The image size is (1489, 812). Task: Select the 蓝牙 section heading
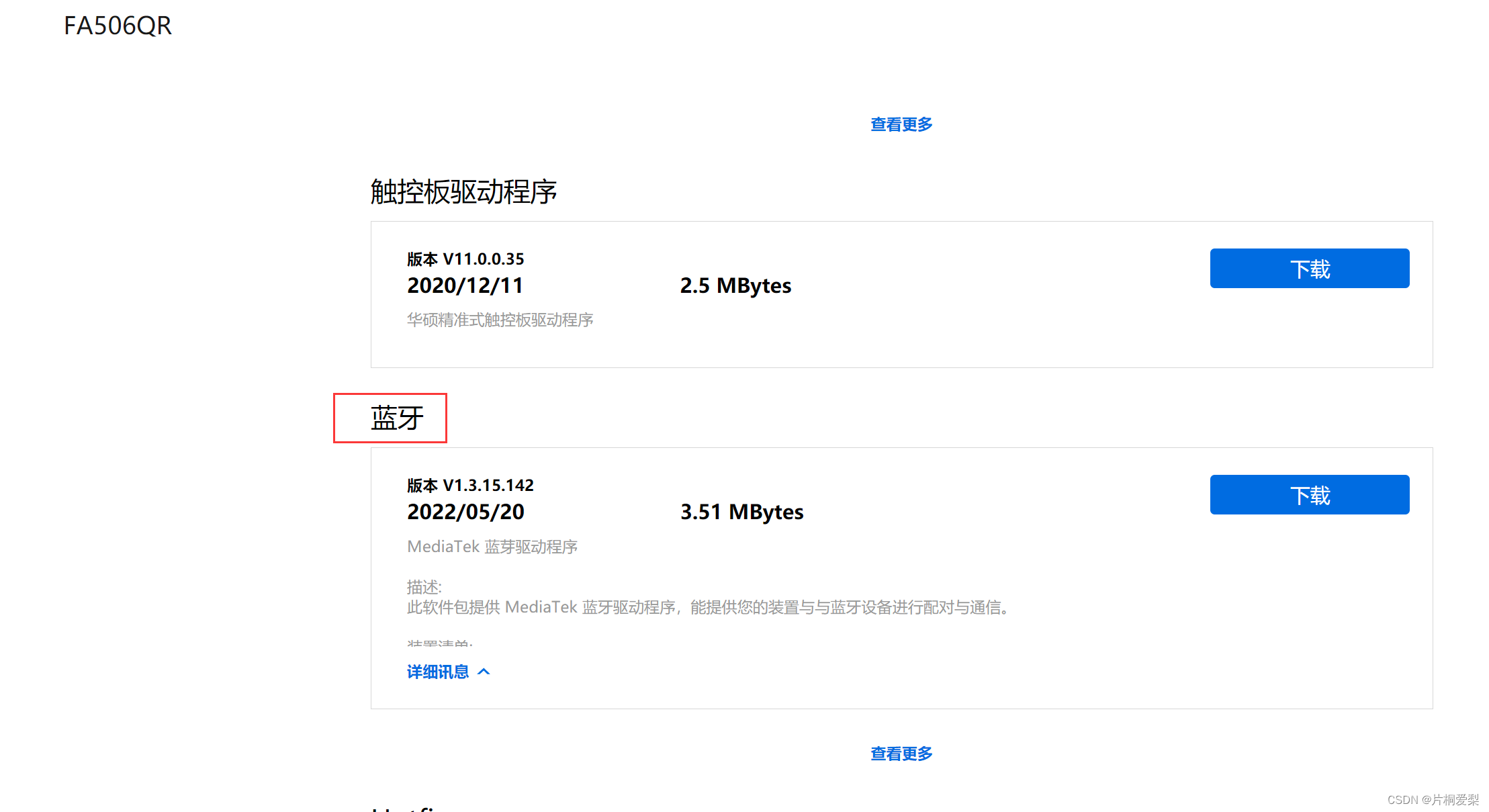coord(397,418)
